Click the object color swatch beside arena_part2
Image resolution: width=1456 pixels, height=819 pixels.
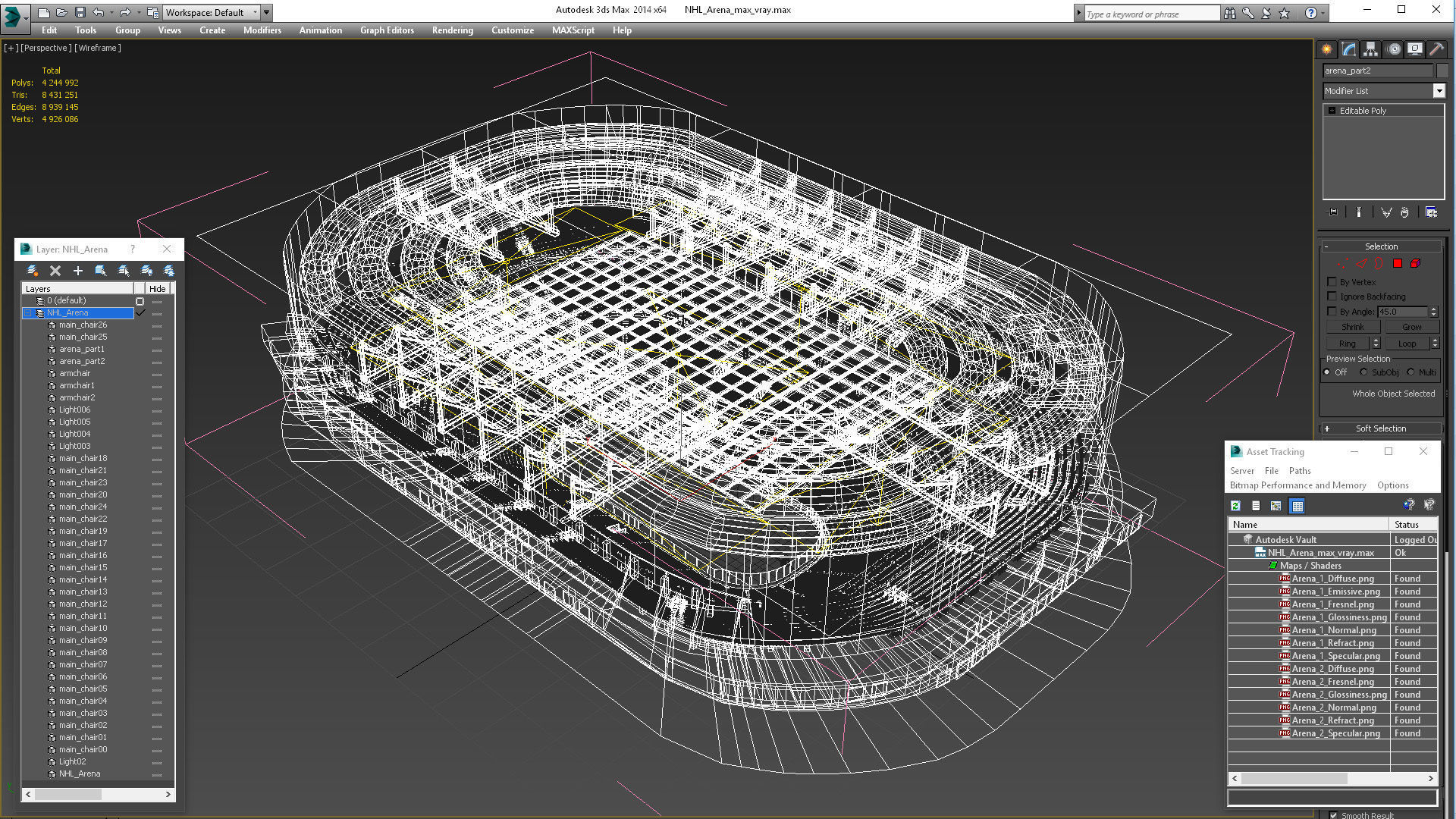pyautogui.click(x=1442, y=71)
